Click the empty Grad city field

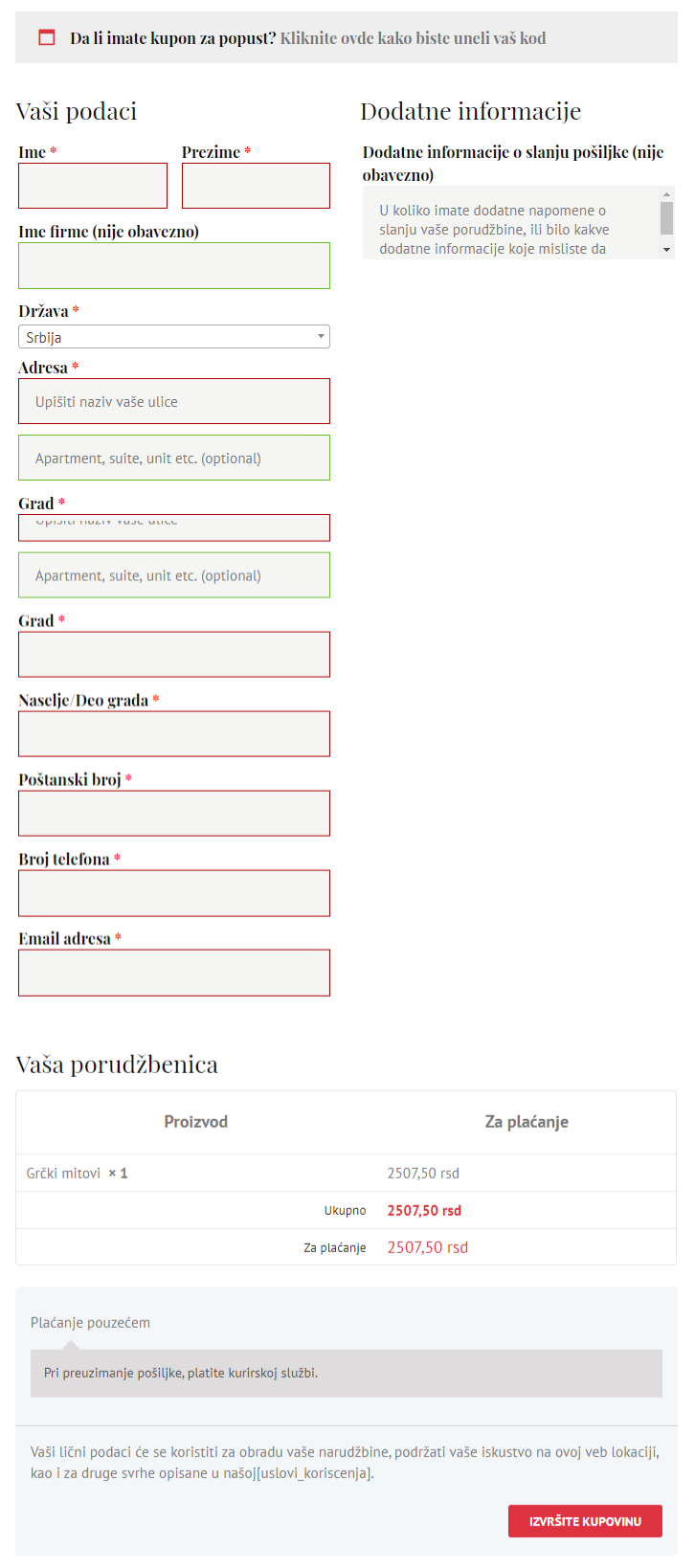[174, 655]
